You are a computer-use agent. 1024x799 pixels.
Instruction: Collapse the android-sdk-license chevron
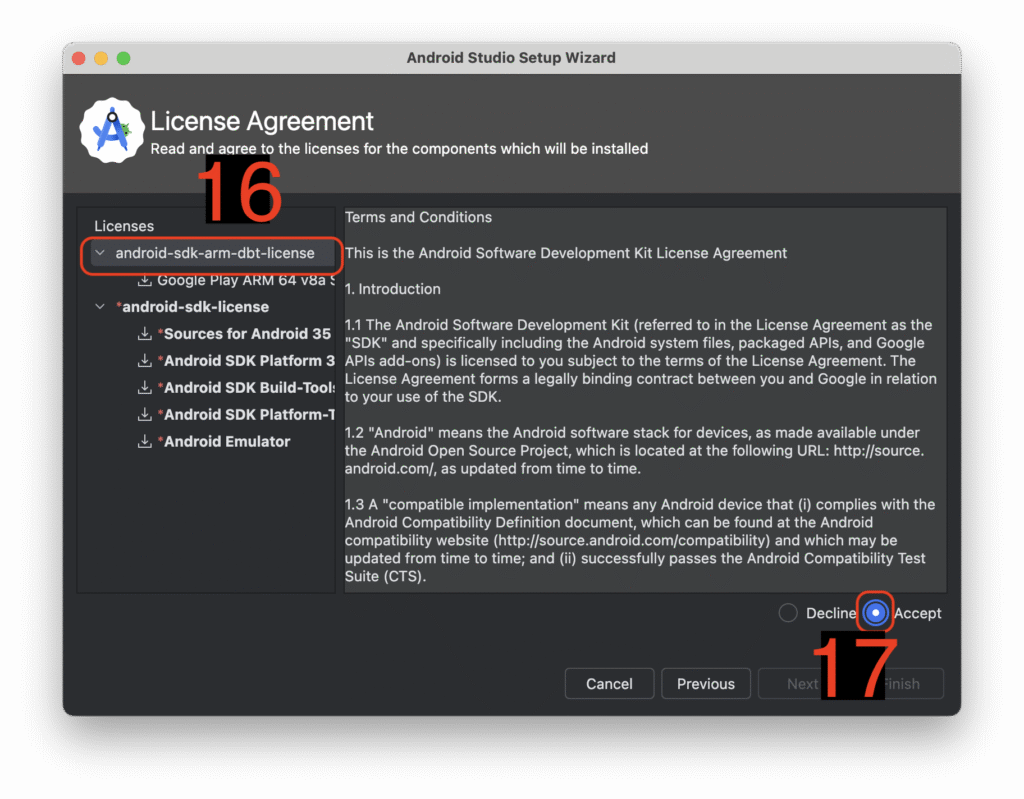point(100,306)
